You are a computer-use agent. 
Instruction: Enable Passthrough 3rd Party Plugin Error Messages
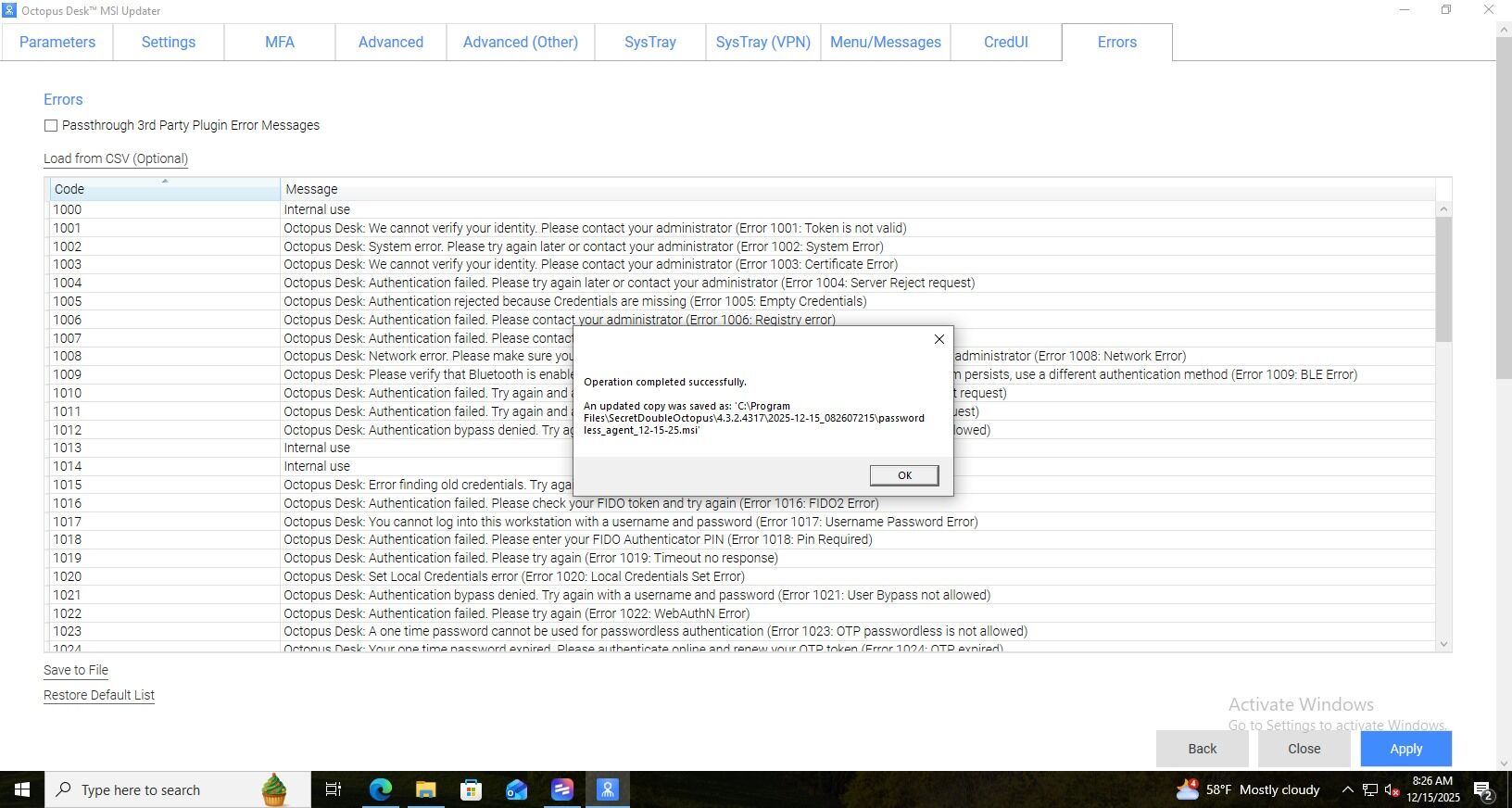(51, 125)
